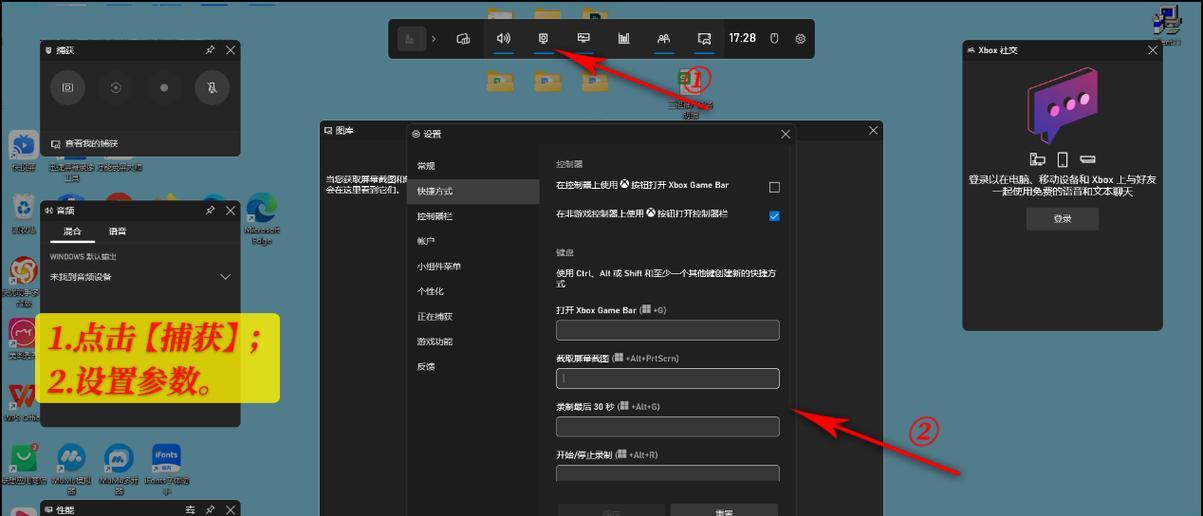
Task: Close the Audio (音频) widget
Action: click(x=231, y=211)
